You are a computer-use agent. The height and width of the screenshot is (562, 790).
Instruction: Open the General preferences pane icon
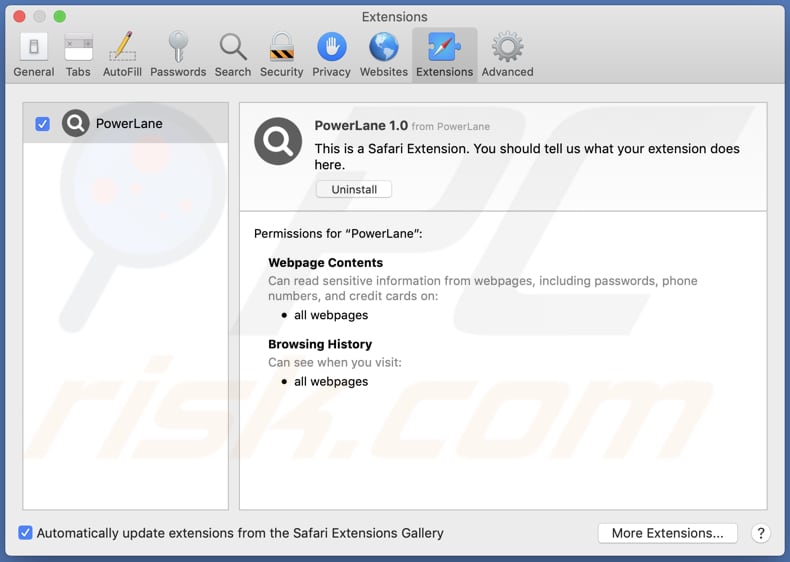click(34, 47)
